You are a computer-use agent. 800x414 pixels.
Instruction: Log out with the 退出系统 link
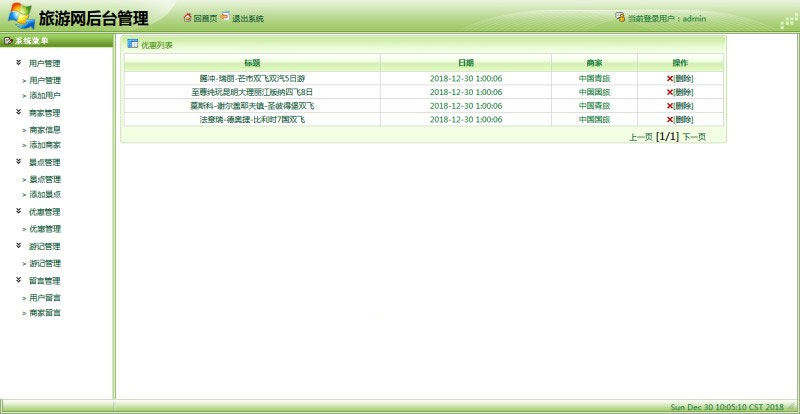[x=248, y=18]
